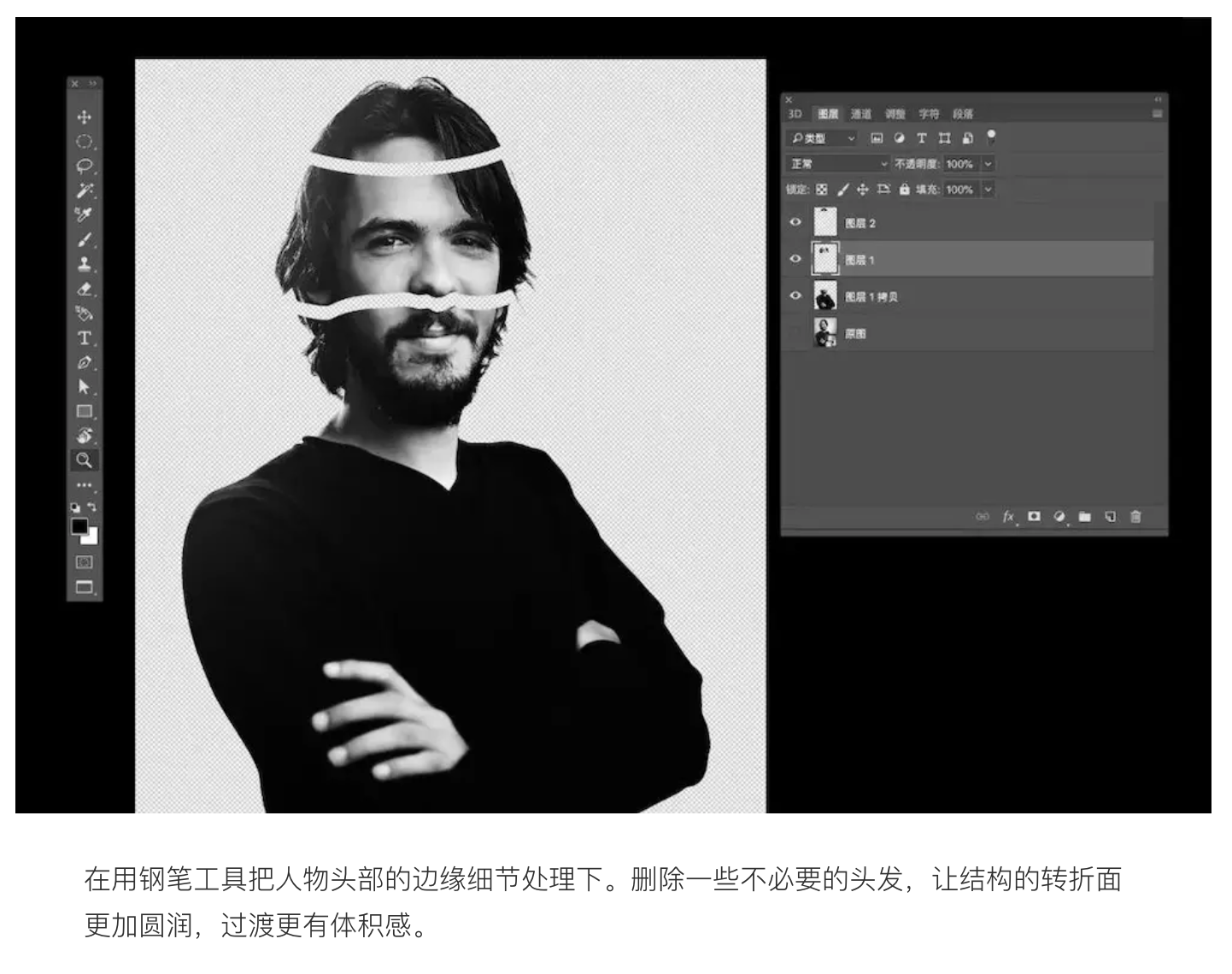Choose the Clone Stamp tool
1232x974 pixels.
coord(84,264)
